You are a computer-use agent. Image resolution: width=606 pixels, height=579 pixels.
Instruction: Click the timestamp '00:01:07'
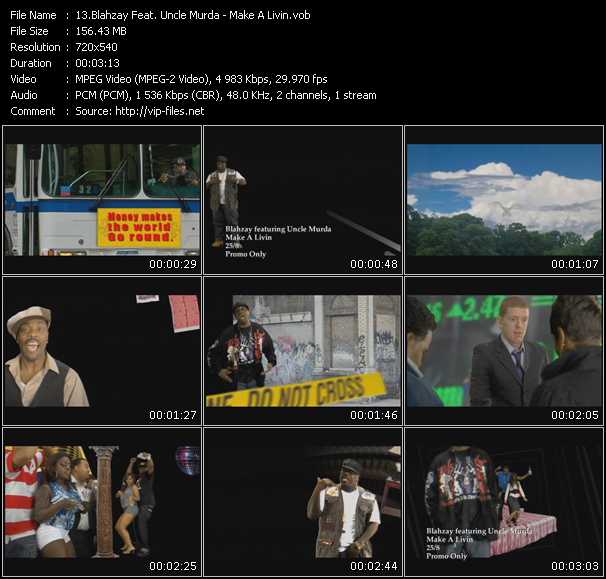[x=575, y=264]
